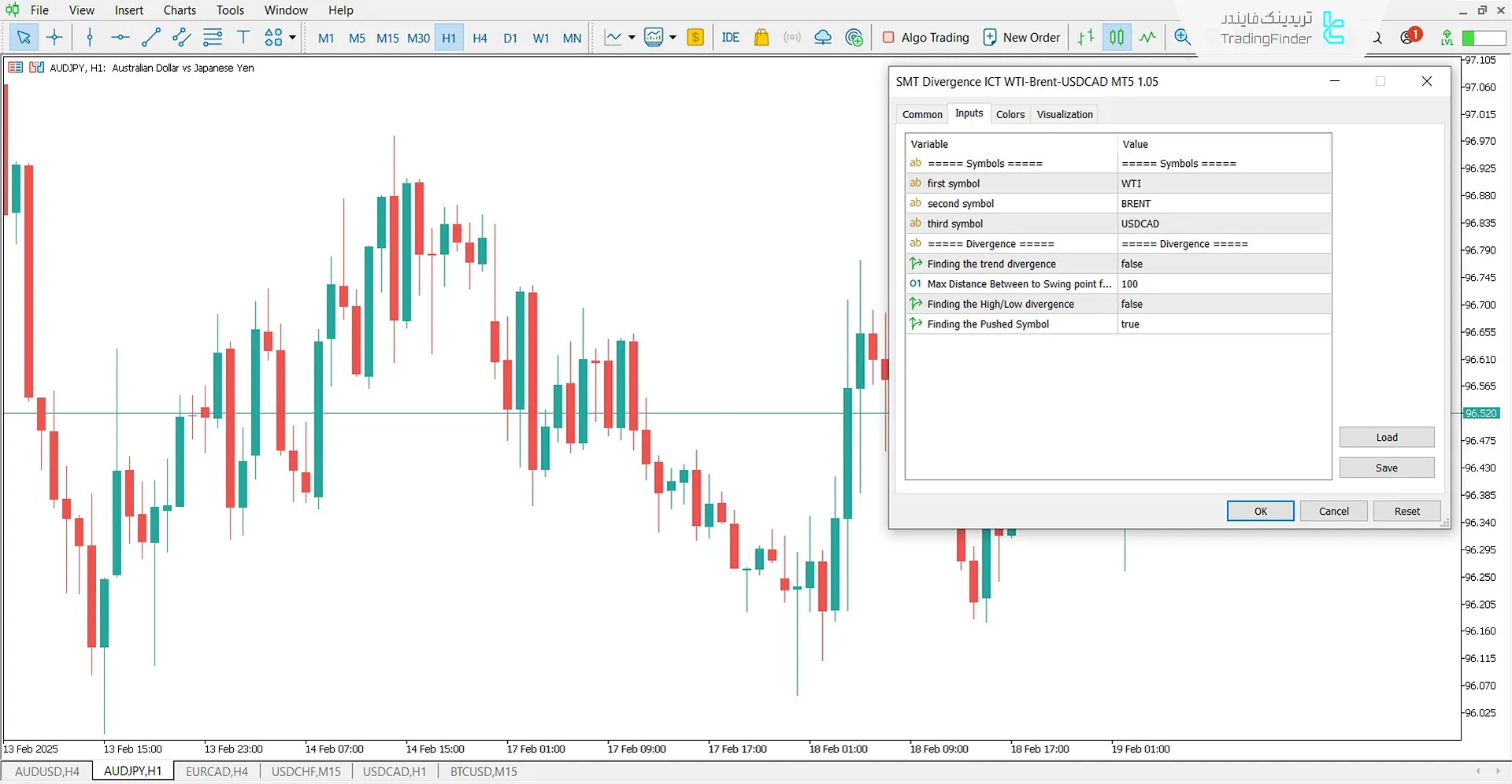
Task: Click the one-click trading panel icon
Action: [15, 68]
